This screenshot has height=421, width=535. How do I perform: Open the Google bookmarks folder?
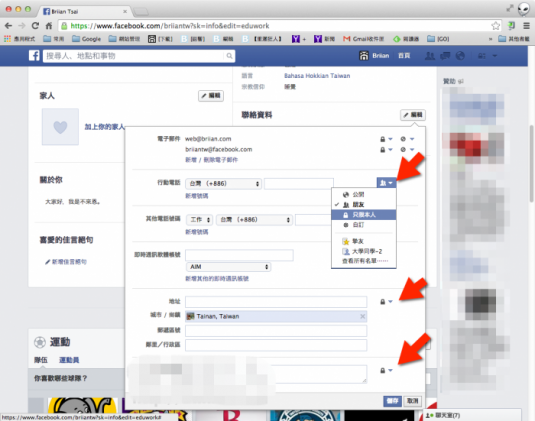pyautogui.click(x=86, y=39)
